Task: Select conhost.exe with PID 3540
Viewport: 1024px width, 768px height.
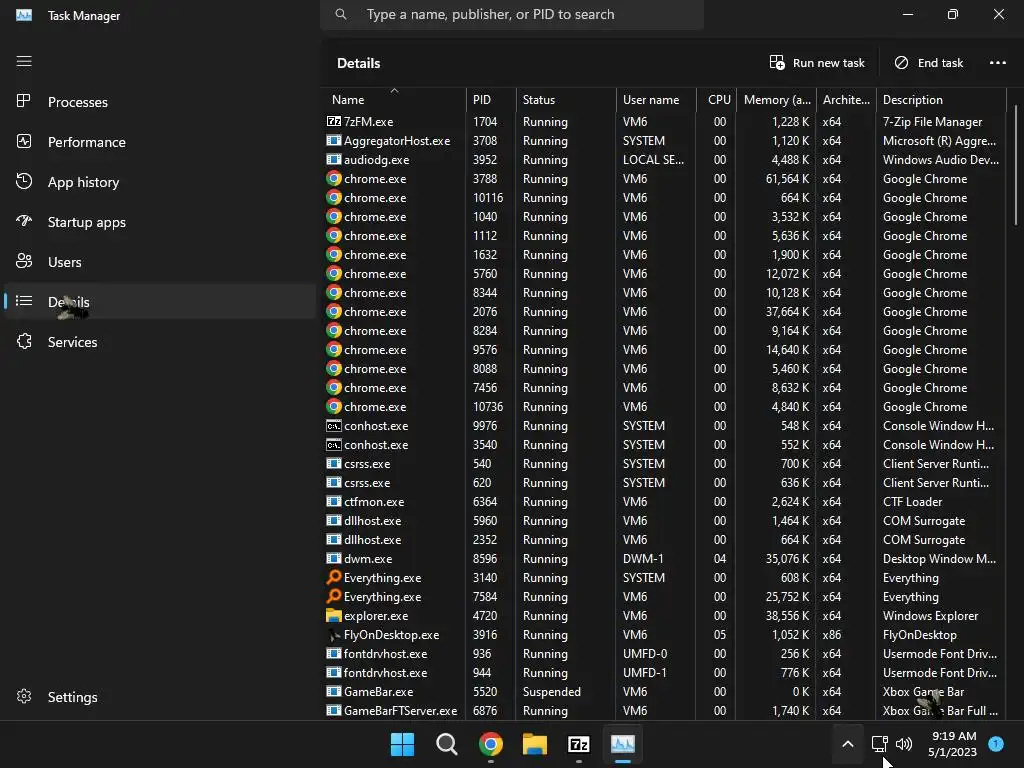Action: pos(665,445)
